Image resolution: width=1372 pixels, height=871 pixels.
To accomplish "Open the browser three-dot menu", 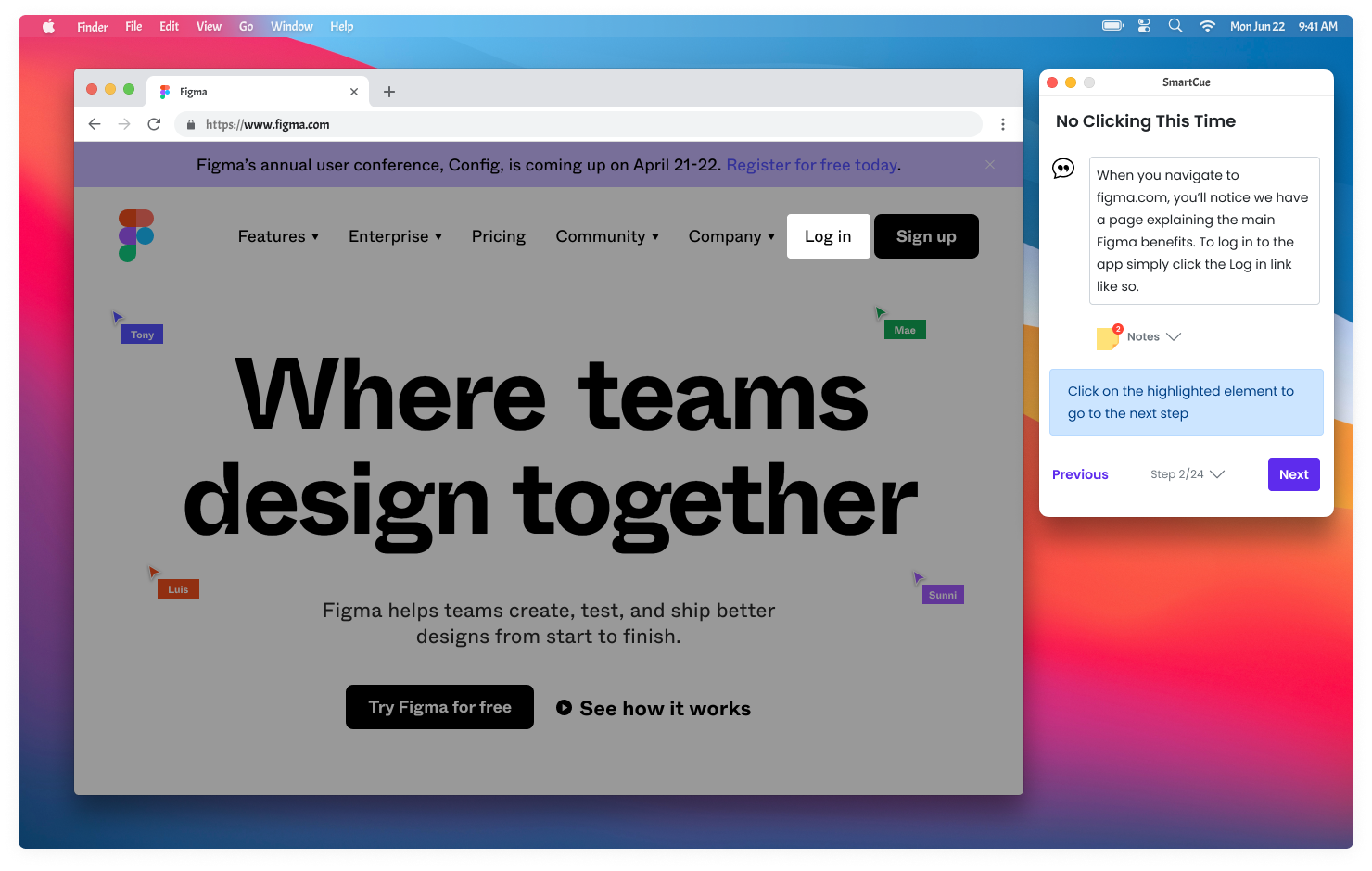I will (1003, 124).
